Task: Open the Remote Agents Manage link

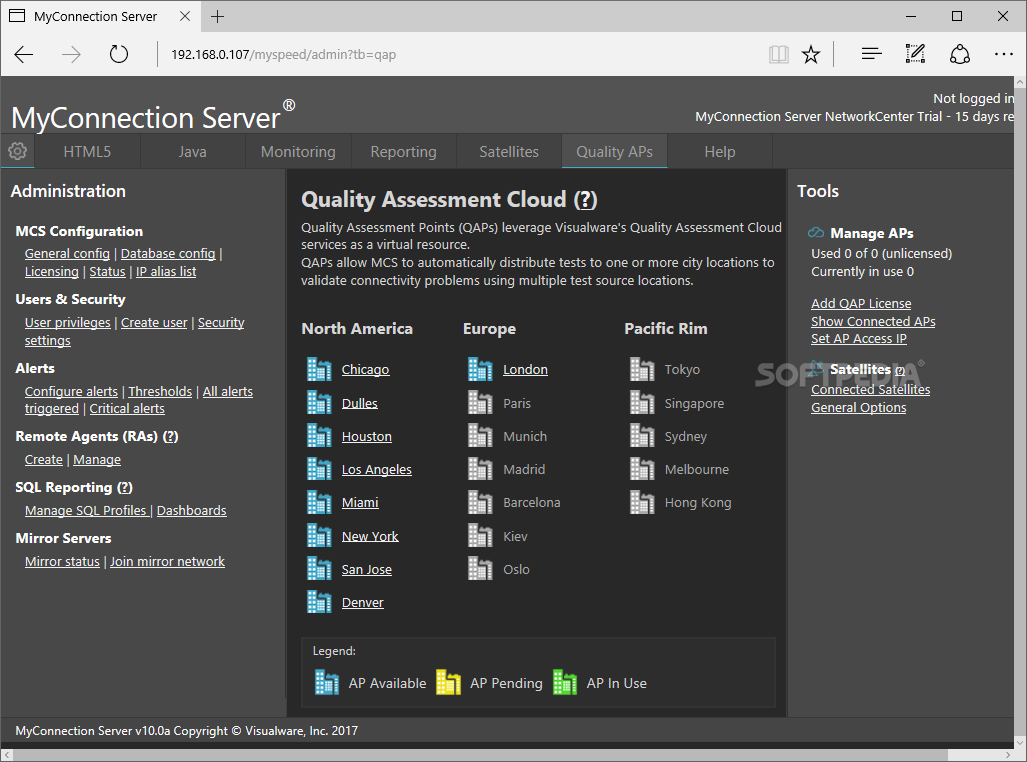Action: click(97, 459)
